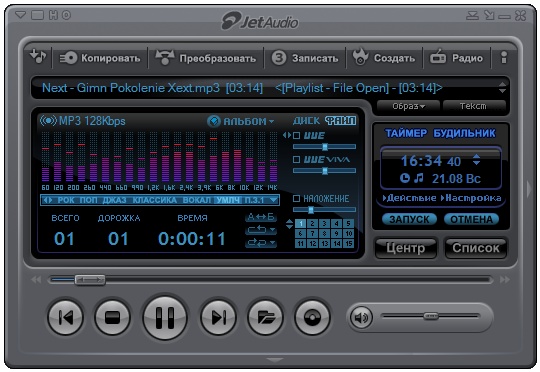The width and height of the screenshot is (540, 372).
Task: Pause the current song
Action: pyautogui.click(x=165, y=317)
